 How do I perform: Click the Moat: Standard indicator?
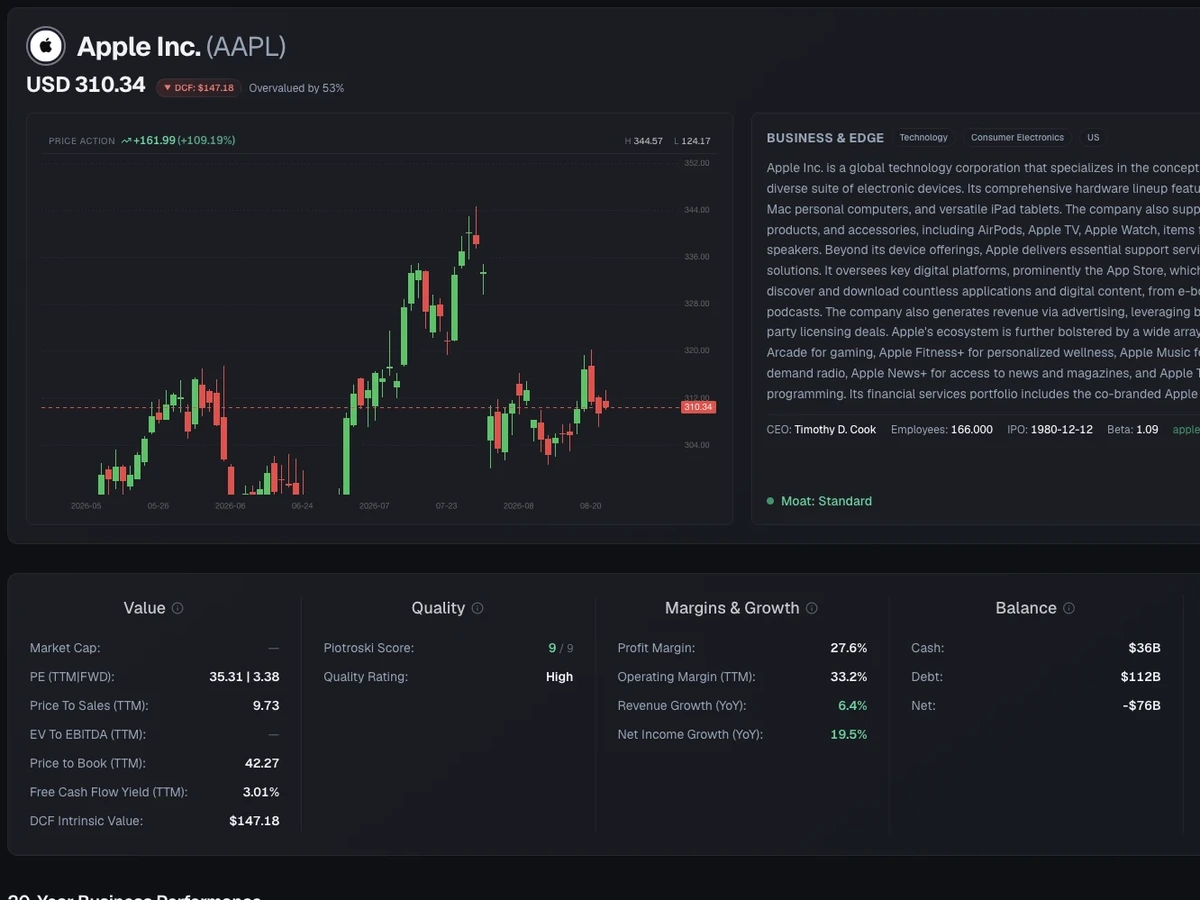coord(819,501)
